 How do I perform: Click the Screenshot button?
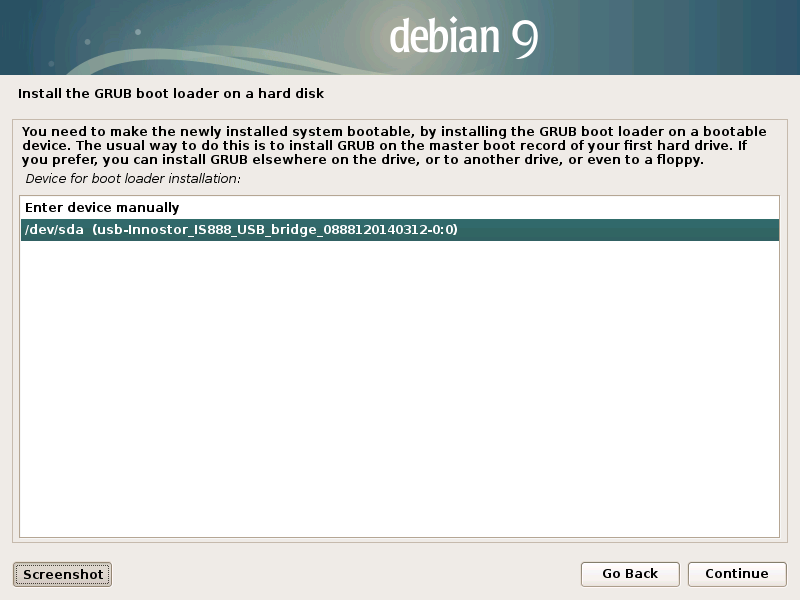(62, 574)
